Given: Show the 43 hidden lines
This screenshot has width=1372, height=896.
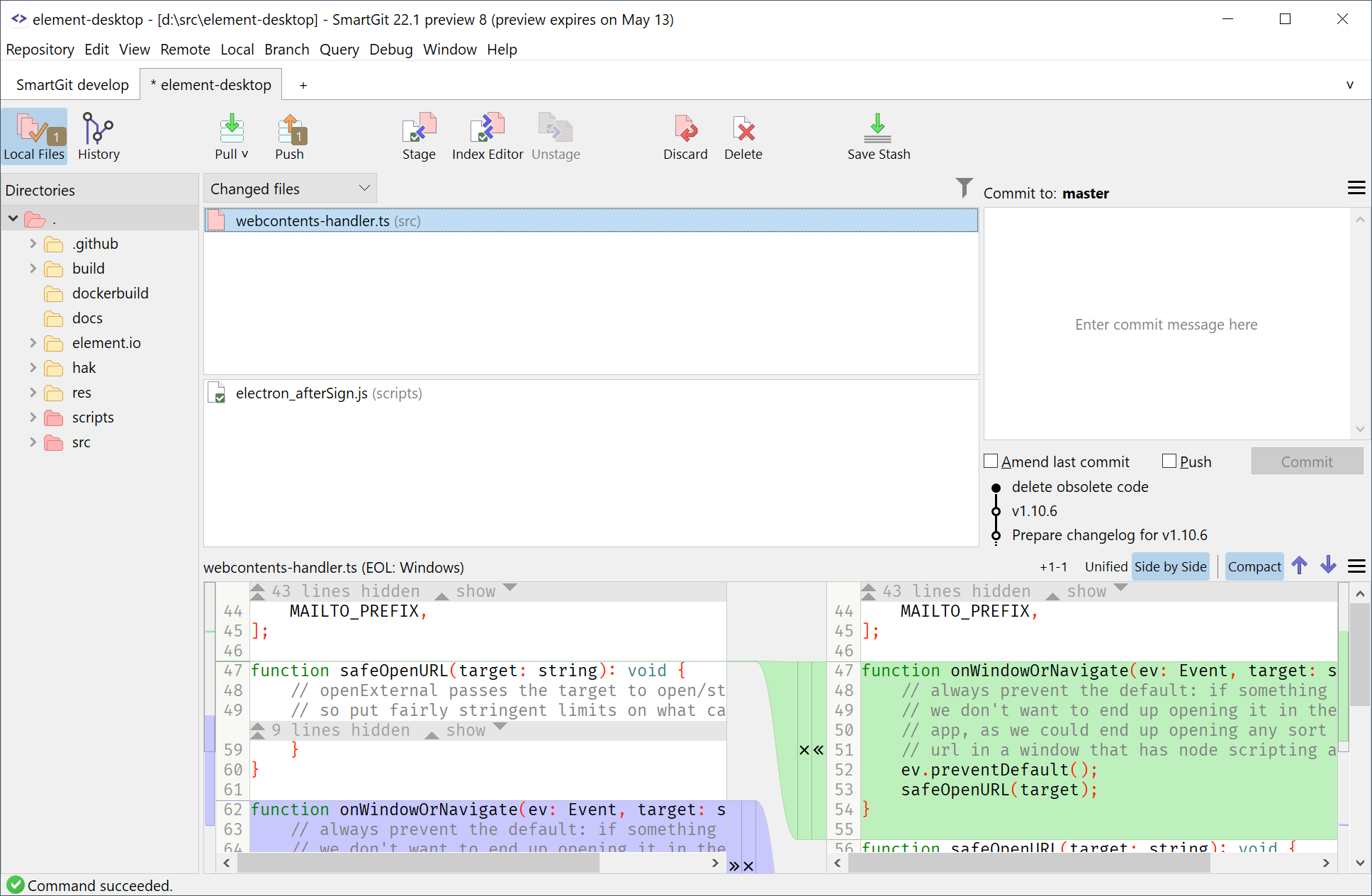Looking at the screenshot, I should [x=476, y=590].
